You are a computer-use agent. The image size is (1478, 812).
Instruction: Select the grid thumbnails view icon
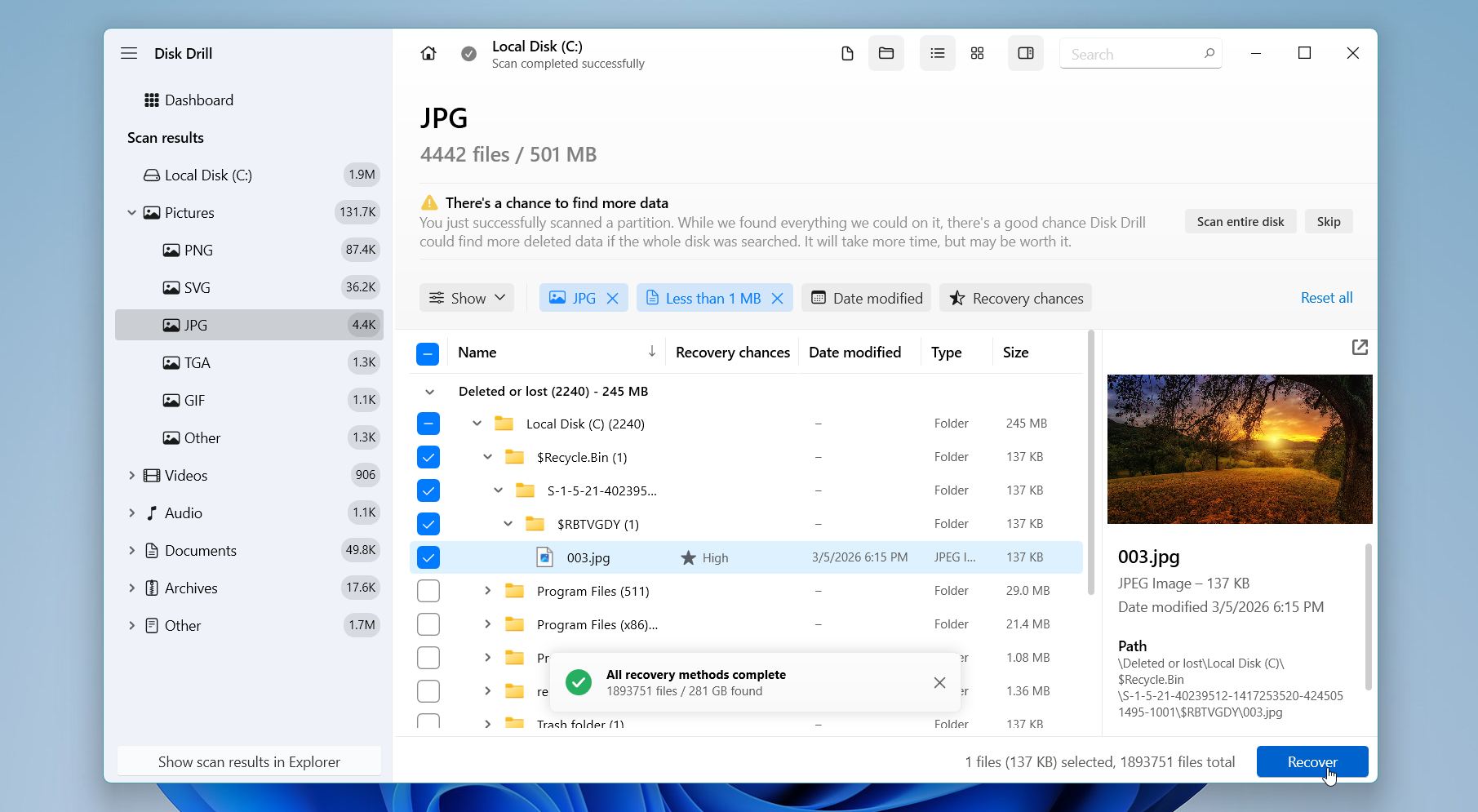click(x=977, y=54)
